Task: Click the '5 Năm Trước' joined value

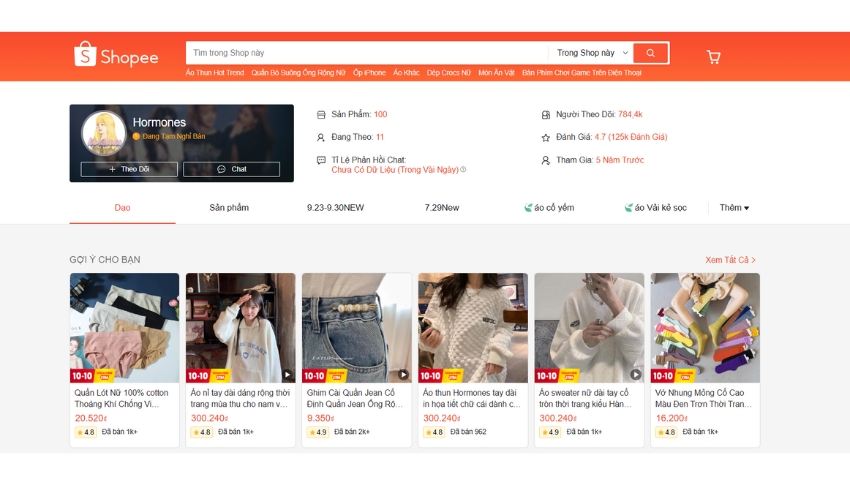Action: coord(620,160)
